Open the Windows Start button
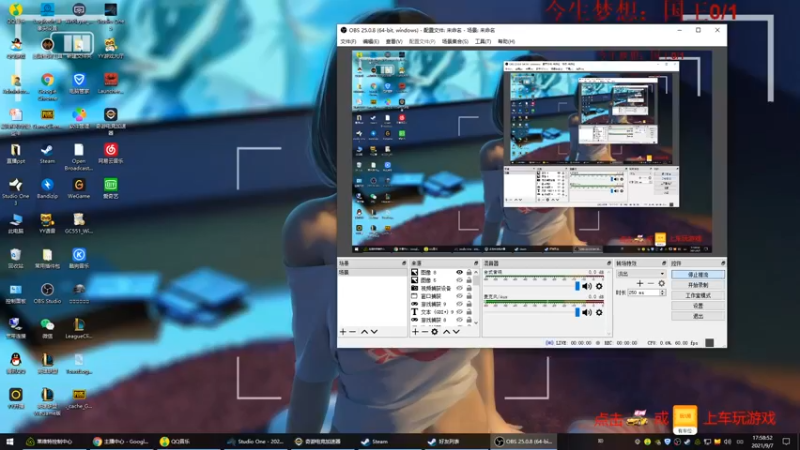 (10, 441)
